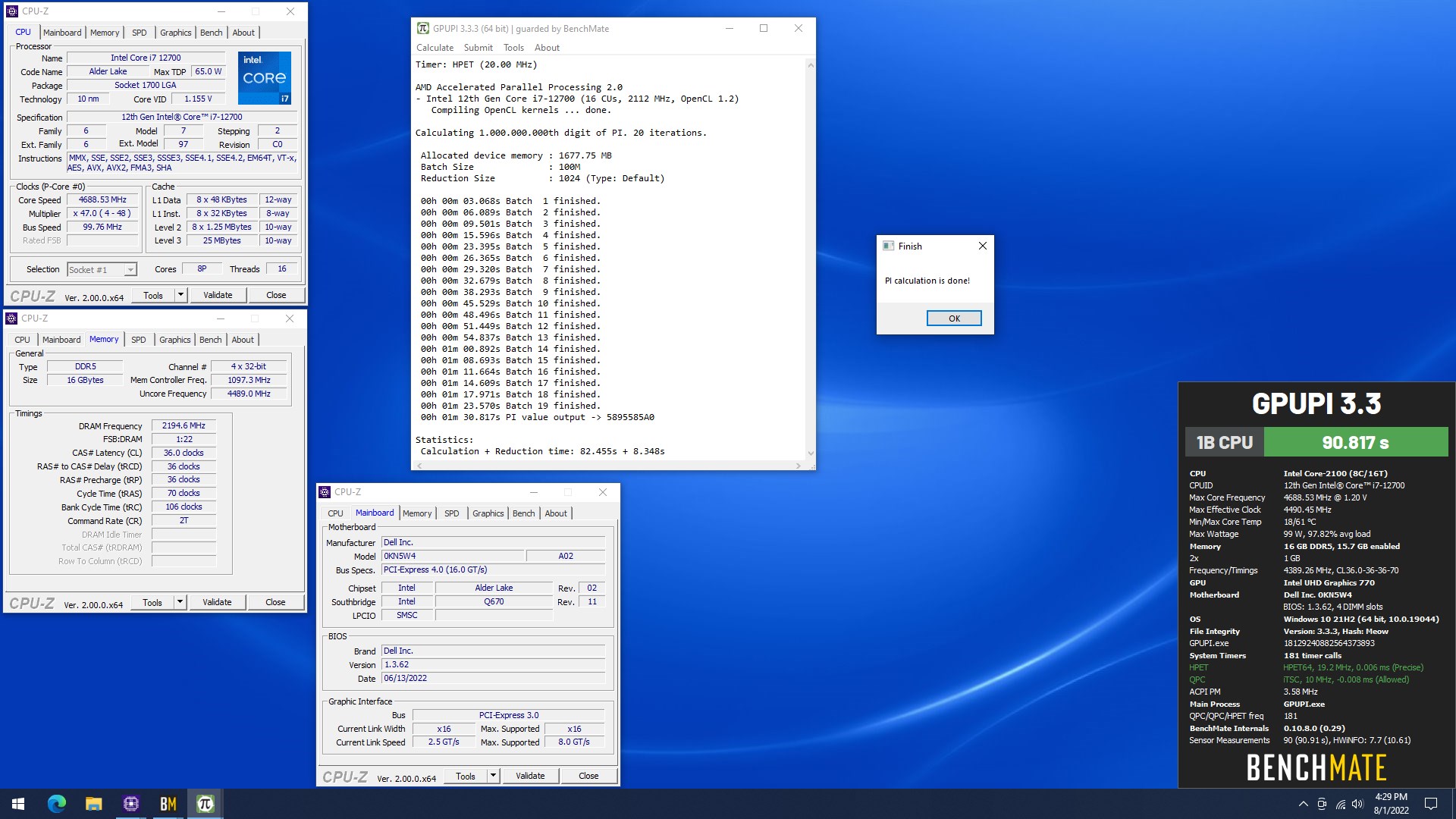This screenshot has height=819, width=1456.
Task: Switch to Graphics tab in top CPU-Z window
Action: pos(176,33)
